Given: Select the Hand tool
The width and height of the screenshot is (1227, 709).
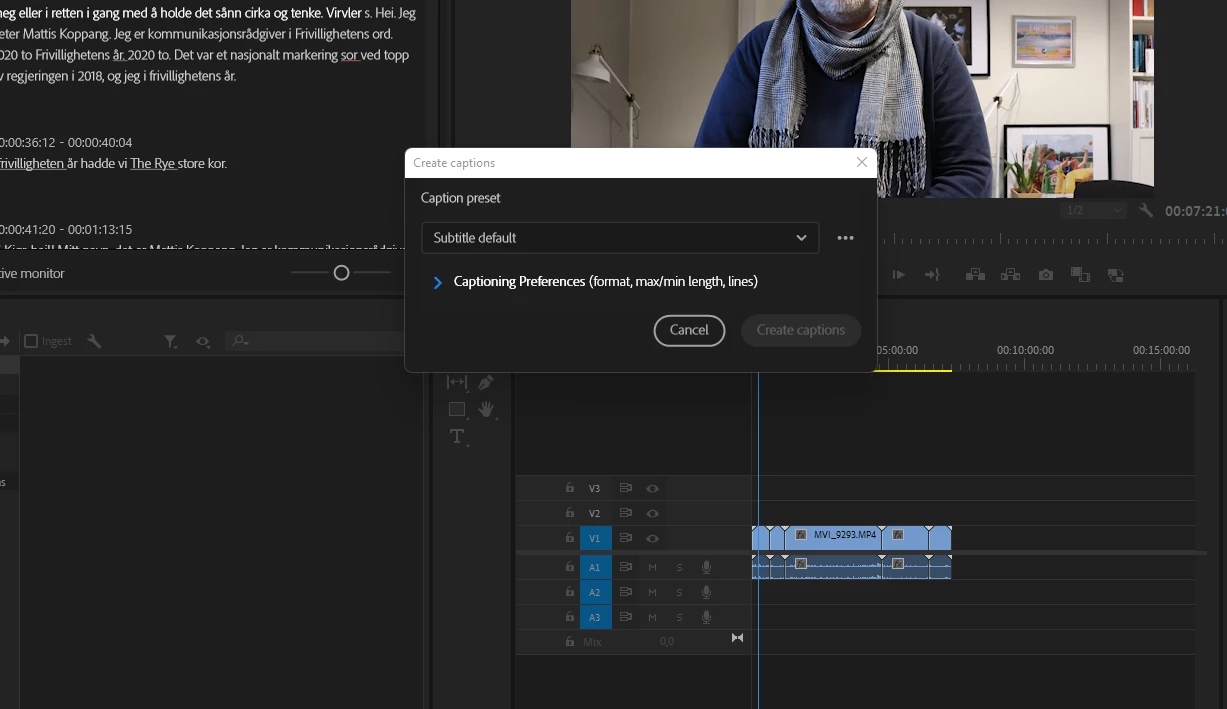Looking at the screenshot, I should point(487,409).
